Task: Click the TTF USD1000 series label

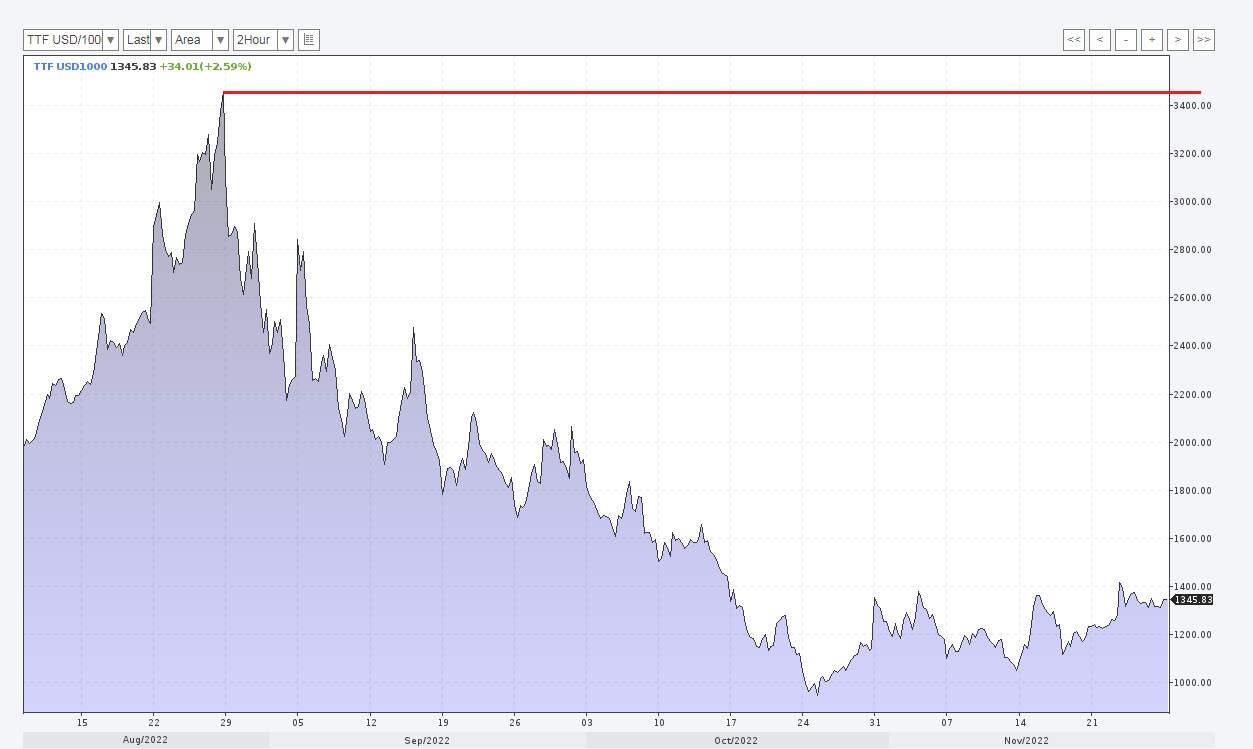Action: 70,67
